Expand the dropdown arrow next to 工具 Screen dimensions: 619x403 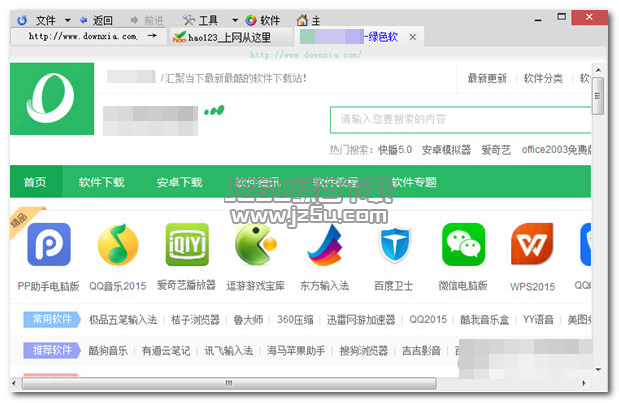(x=235, y=20)
